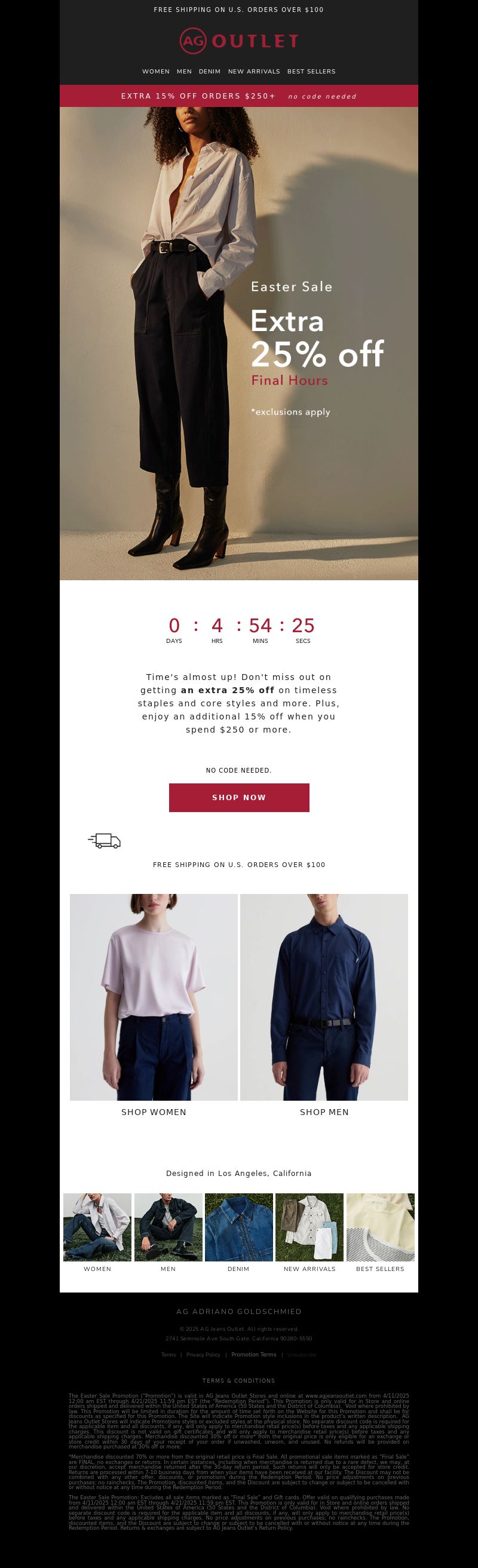
Task: Open the New Arrivals category thumbnail
Action: (x=310, y=1227)
